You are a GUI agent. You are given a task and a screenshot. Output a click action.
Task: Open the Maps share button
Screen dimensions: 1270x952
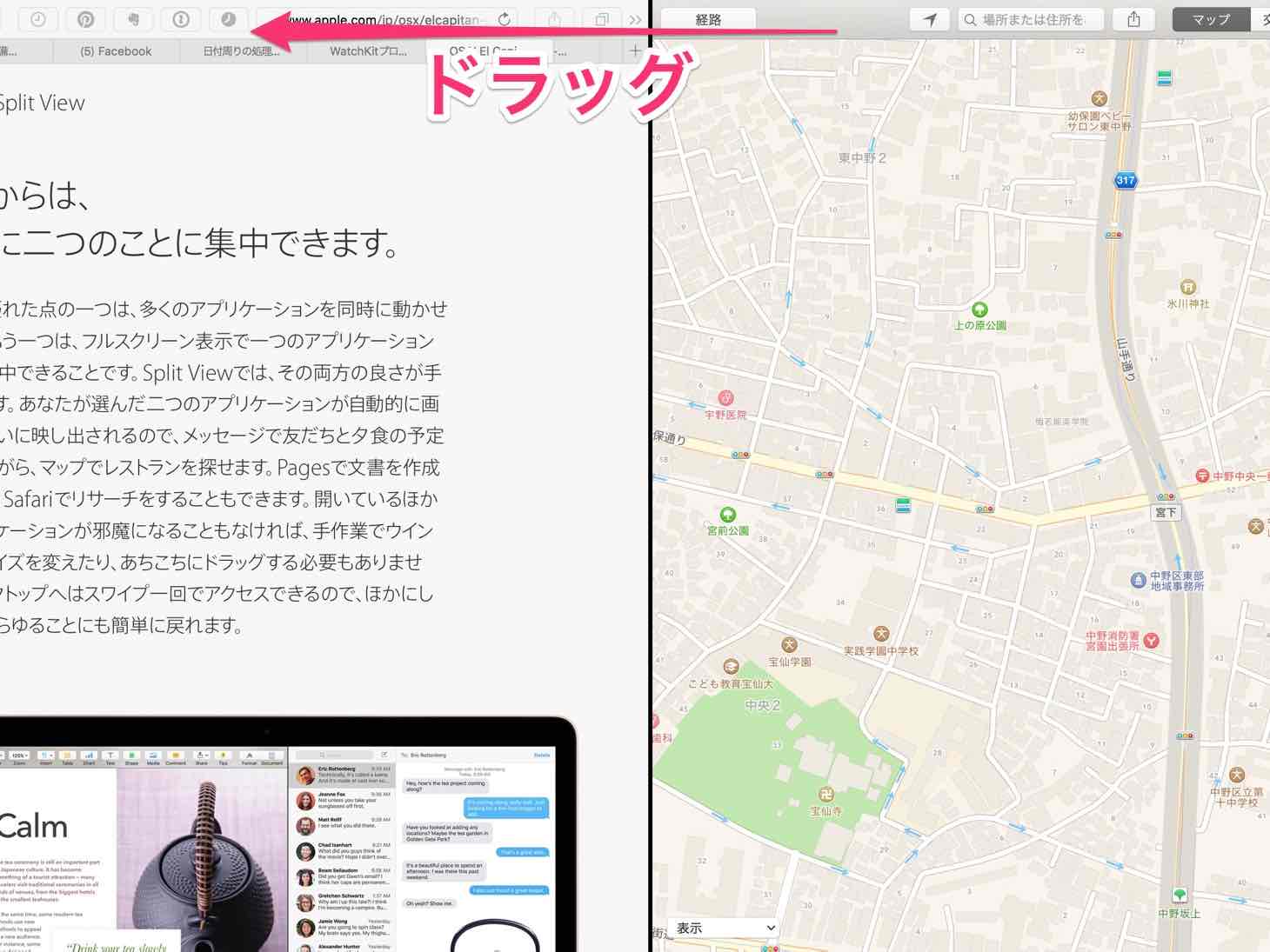(x=1133, y=19)
